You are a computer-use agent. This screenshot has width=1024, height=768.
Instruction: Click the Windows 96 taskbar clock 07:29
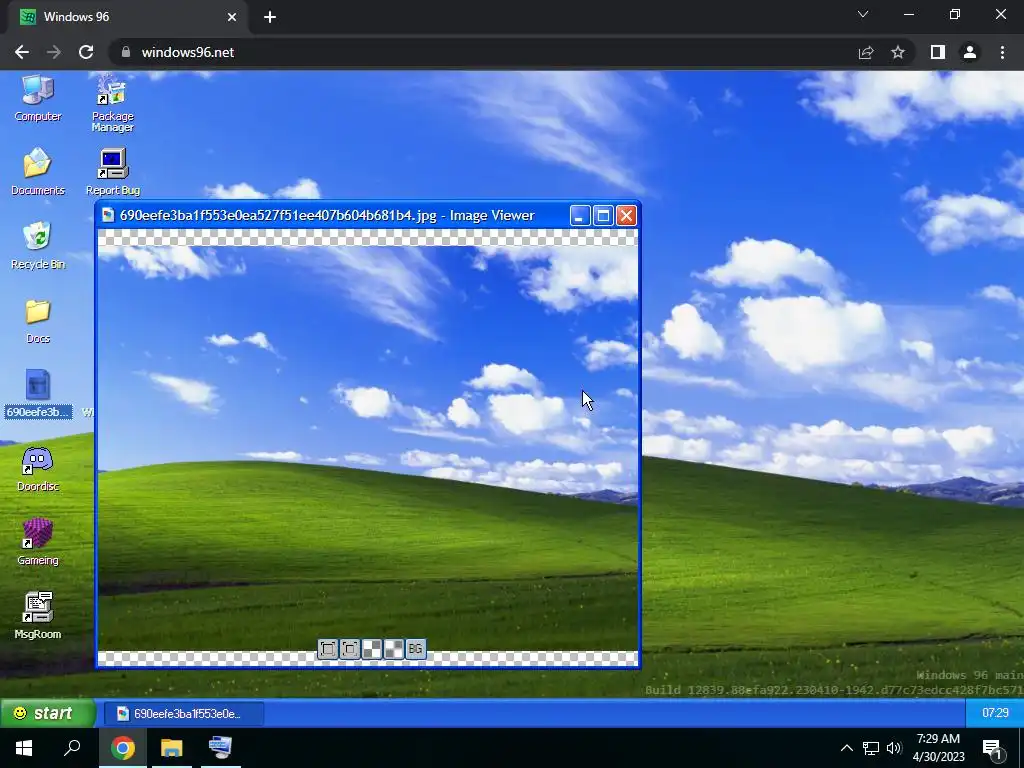coord(995,712)
